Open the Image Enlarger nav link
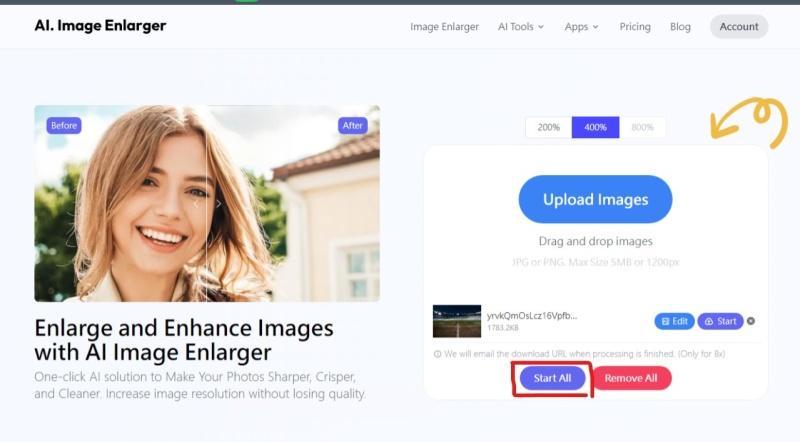The width and height of the screenshot is (800, 442). 444,27
